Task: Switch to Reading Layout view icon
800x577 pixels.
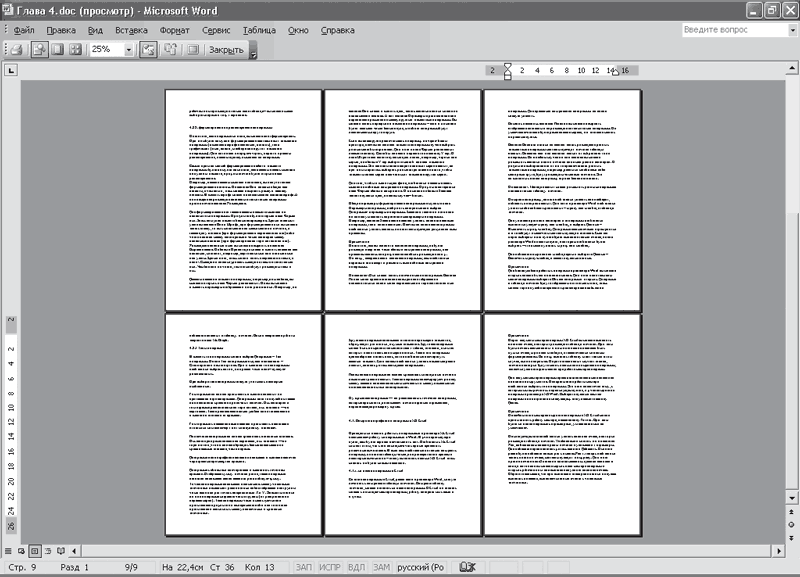Action: (61, 551)
